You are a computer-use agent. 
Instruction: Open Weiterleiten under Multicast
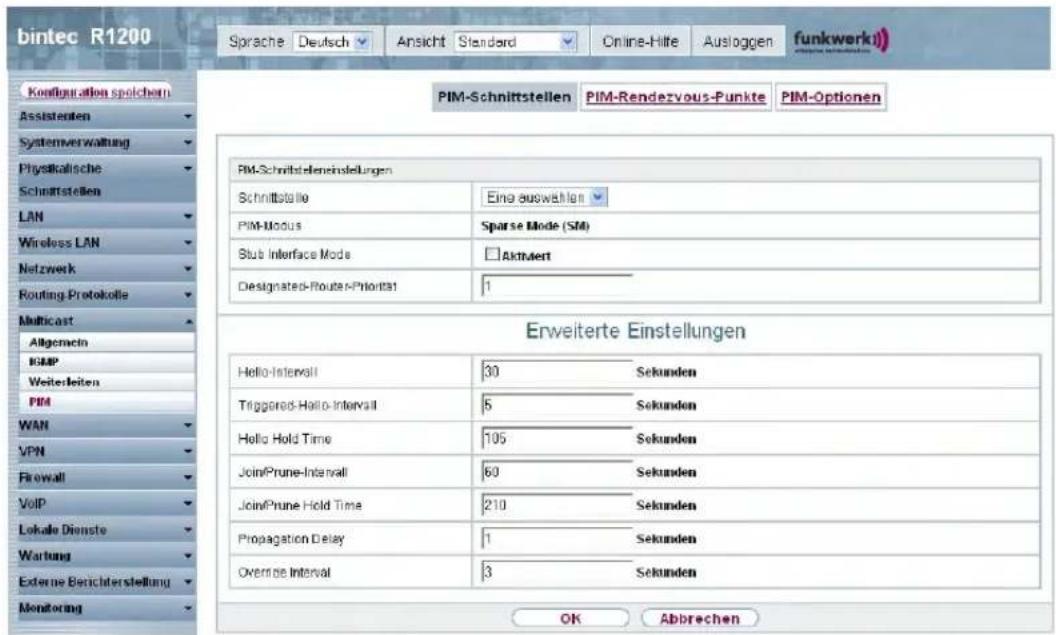[106, 382]
